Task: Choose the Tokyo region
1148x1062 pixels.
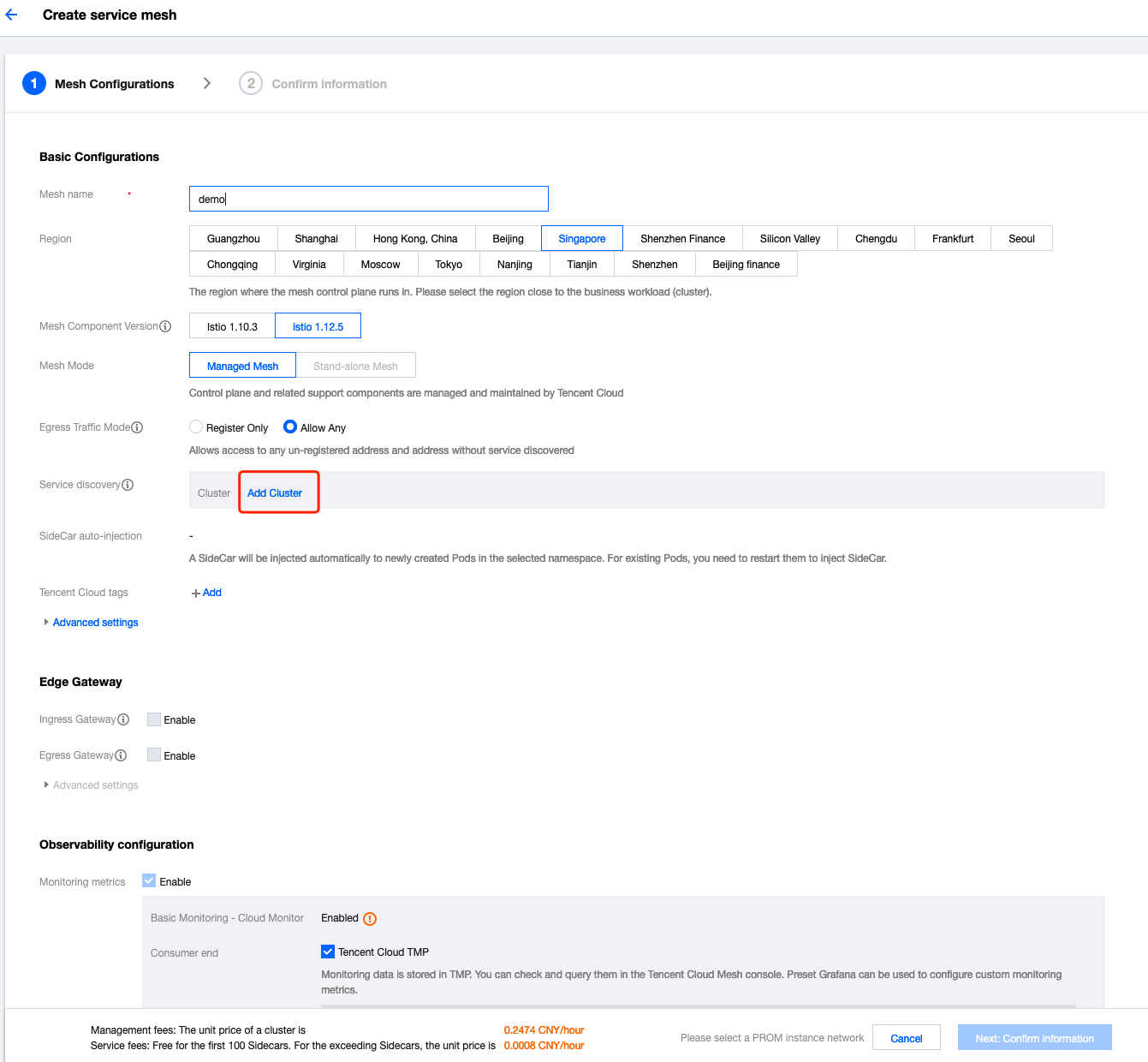Action: (449, 265)
